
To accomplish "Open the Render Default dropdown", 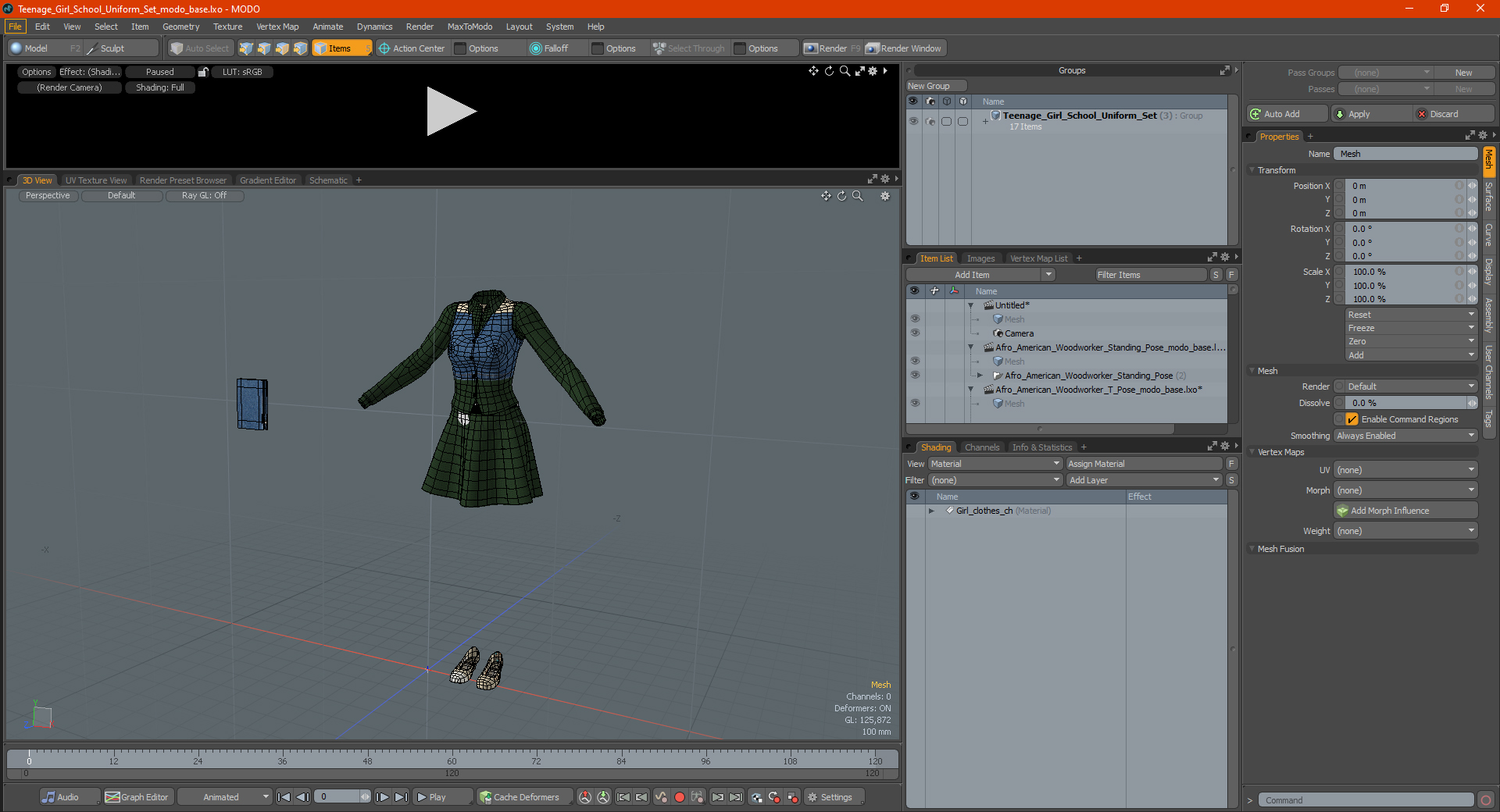I will point(1411,386).
